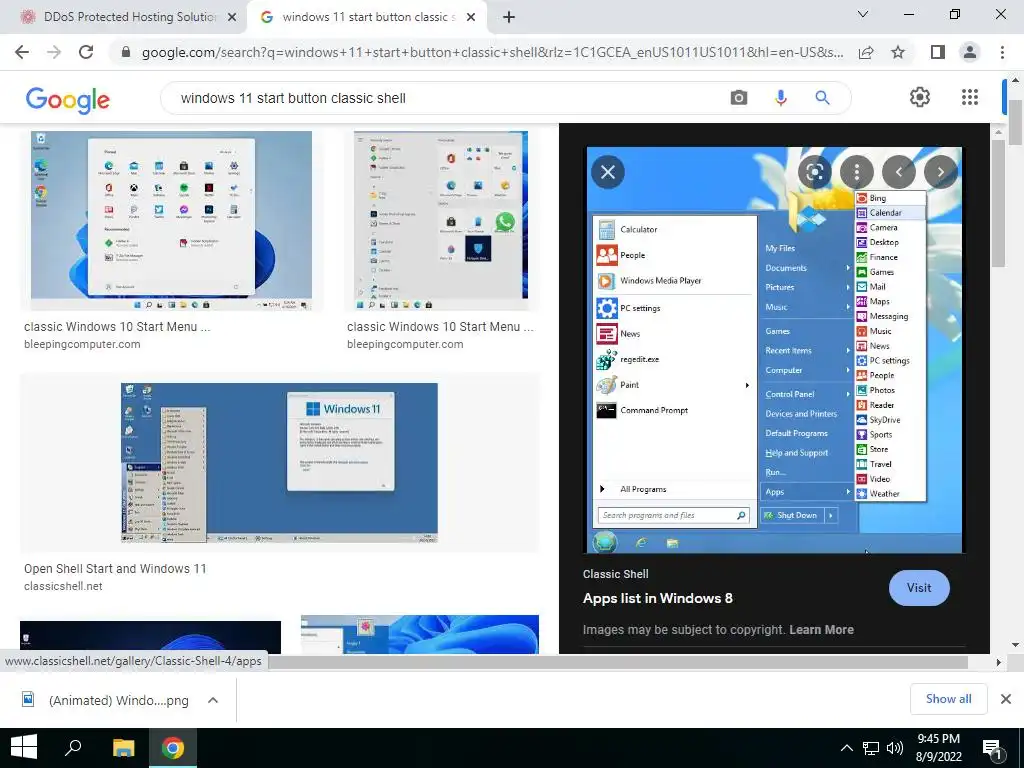Open the notification center icon

click(x=992, y=749)
